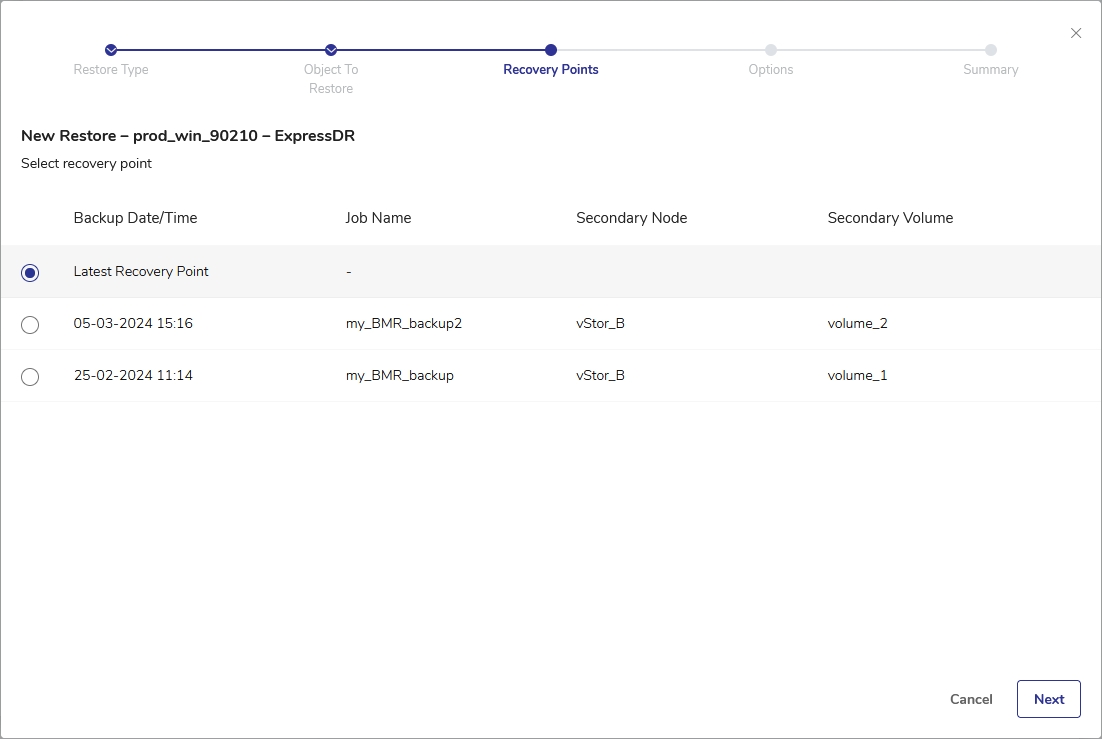Select the Latest Recovery Point radio button
This screenshot has width=1102, height=739.
coord(30,273)
